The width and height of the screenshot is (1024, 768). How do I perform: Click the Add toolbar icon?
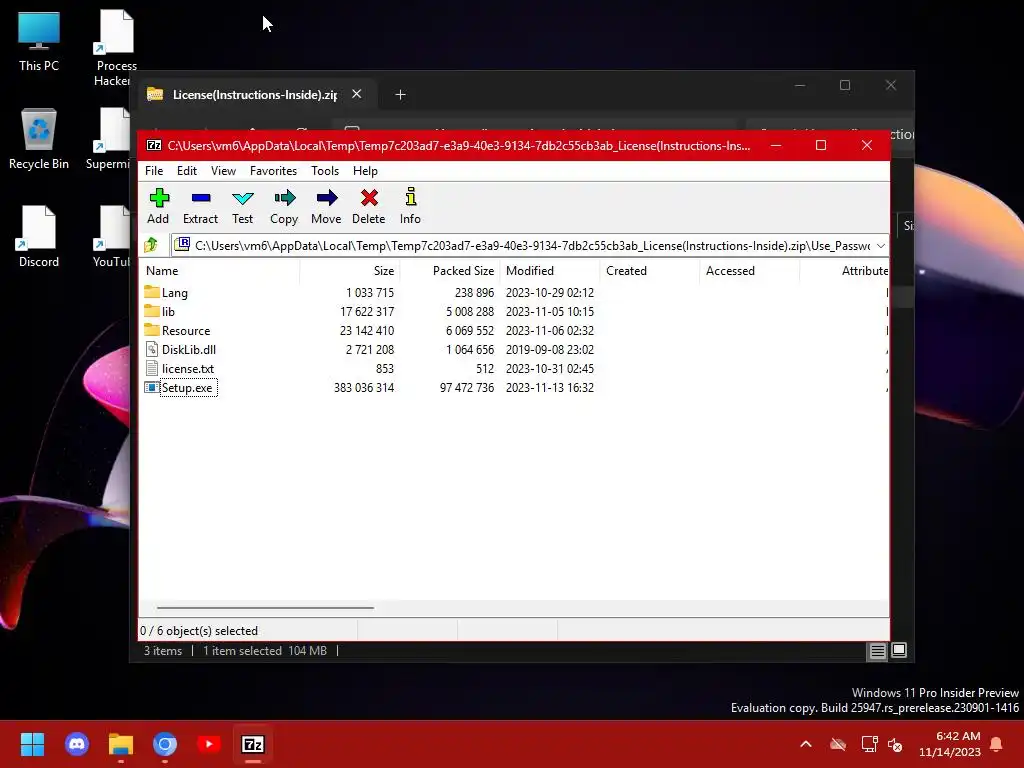point(159,198)
